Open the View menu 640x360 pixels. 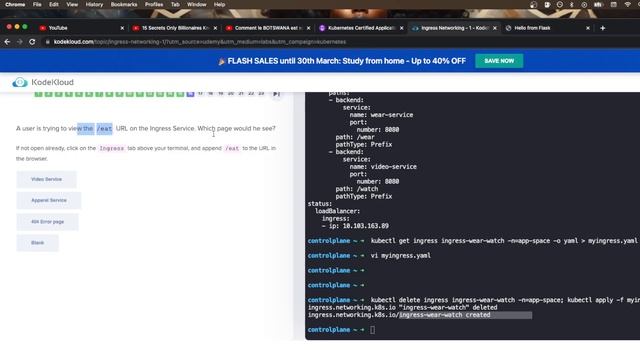pyautogui.click(x=72, y=4)
